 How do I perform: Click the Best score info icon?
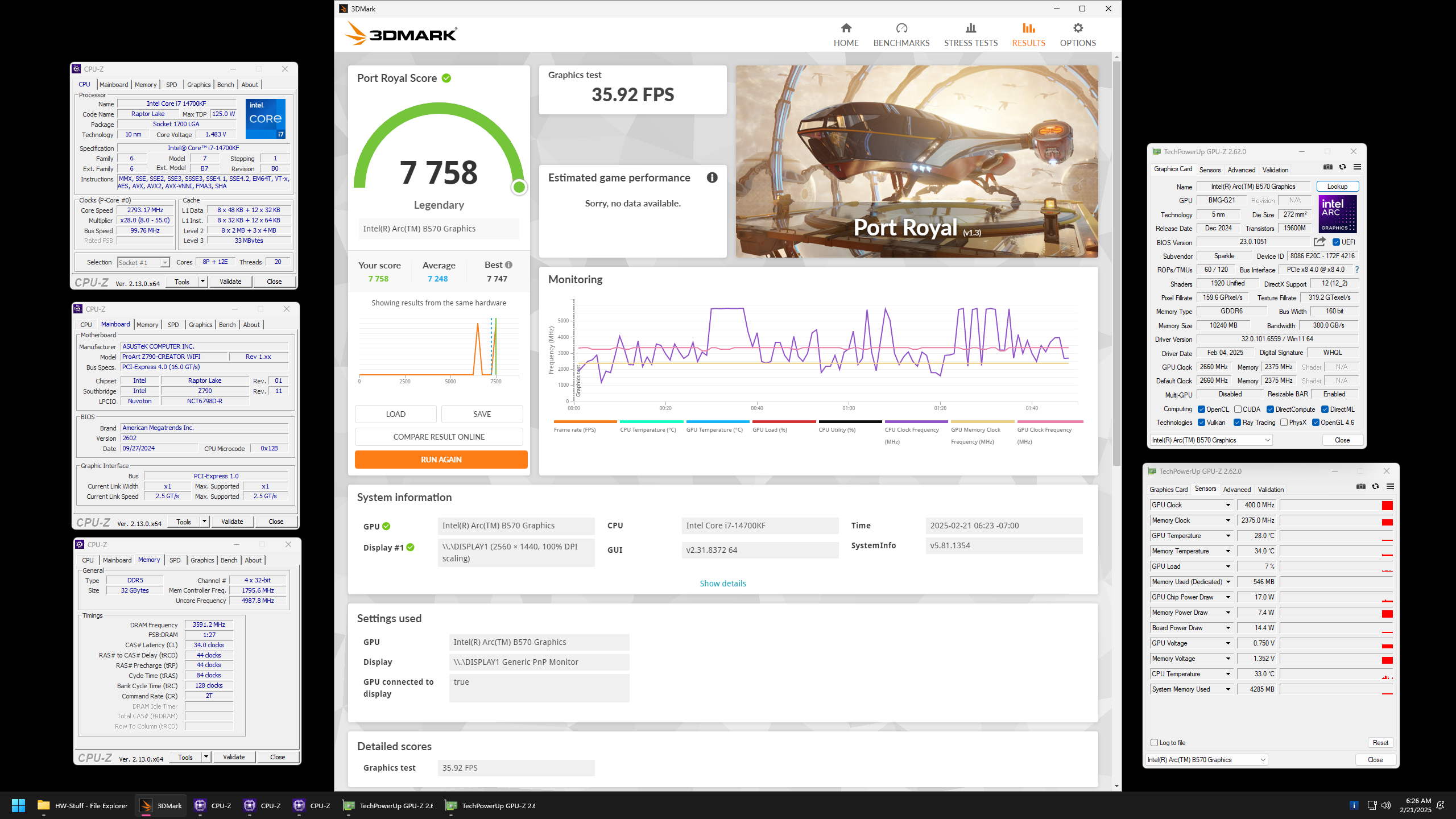[508, 264]
